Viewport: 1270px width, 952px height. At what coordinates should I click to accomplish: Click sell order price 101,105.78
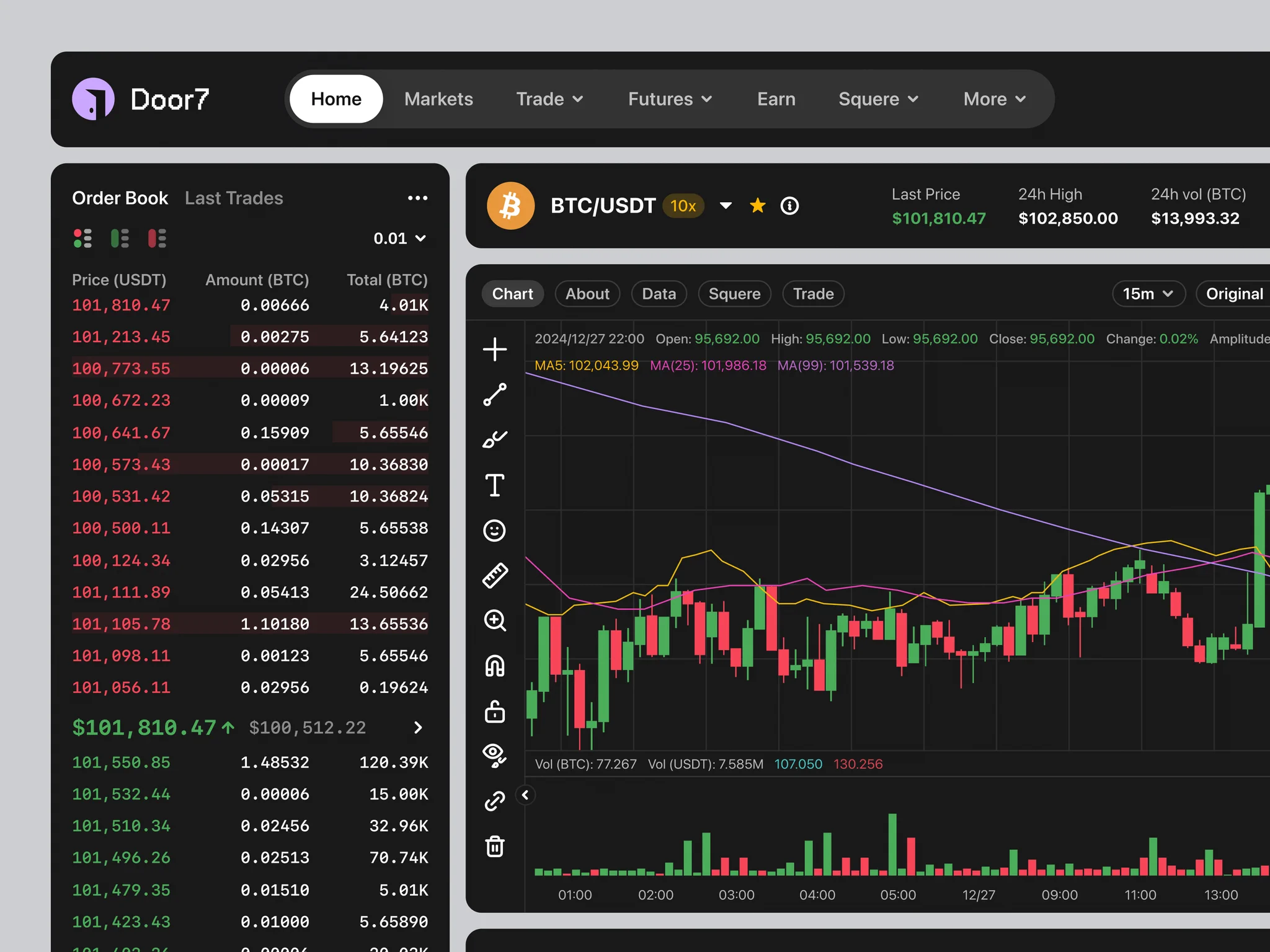[x=121, y=624]
